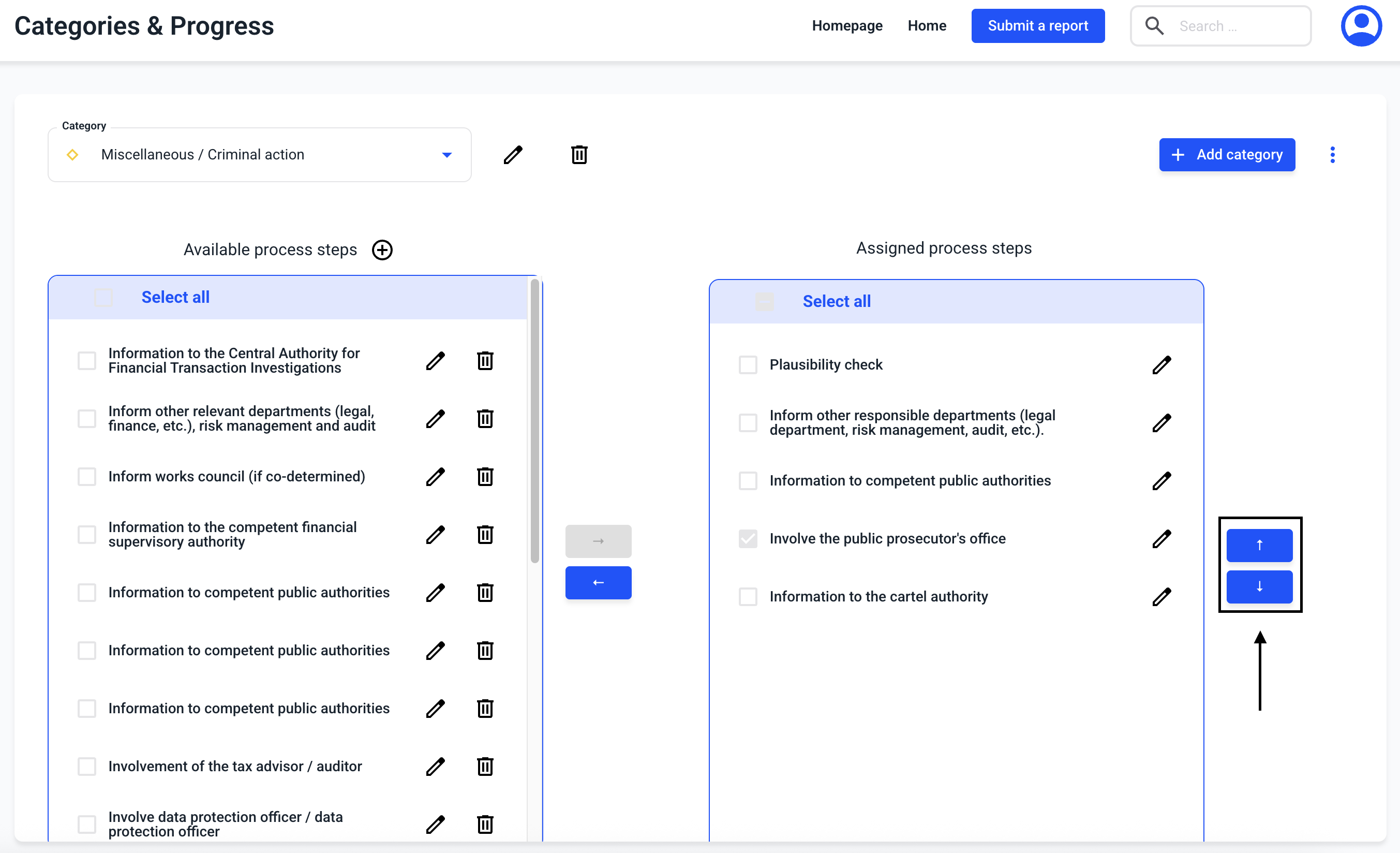The width and height of the screenshot is (1400, 853).
Task: Toggle Select all in Available process steps
Action: tap(103, 297)
